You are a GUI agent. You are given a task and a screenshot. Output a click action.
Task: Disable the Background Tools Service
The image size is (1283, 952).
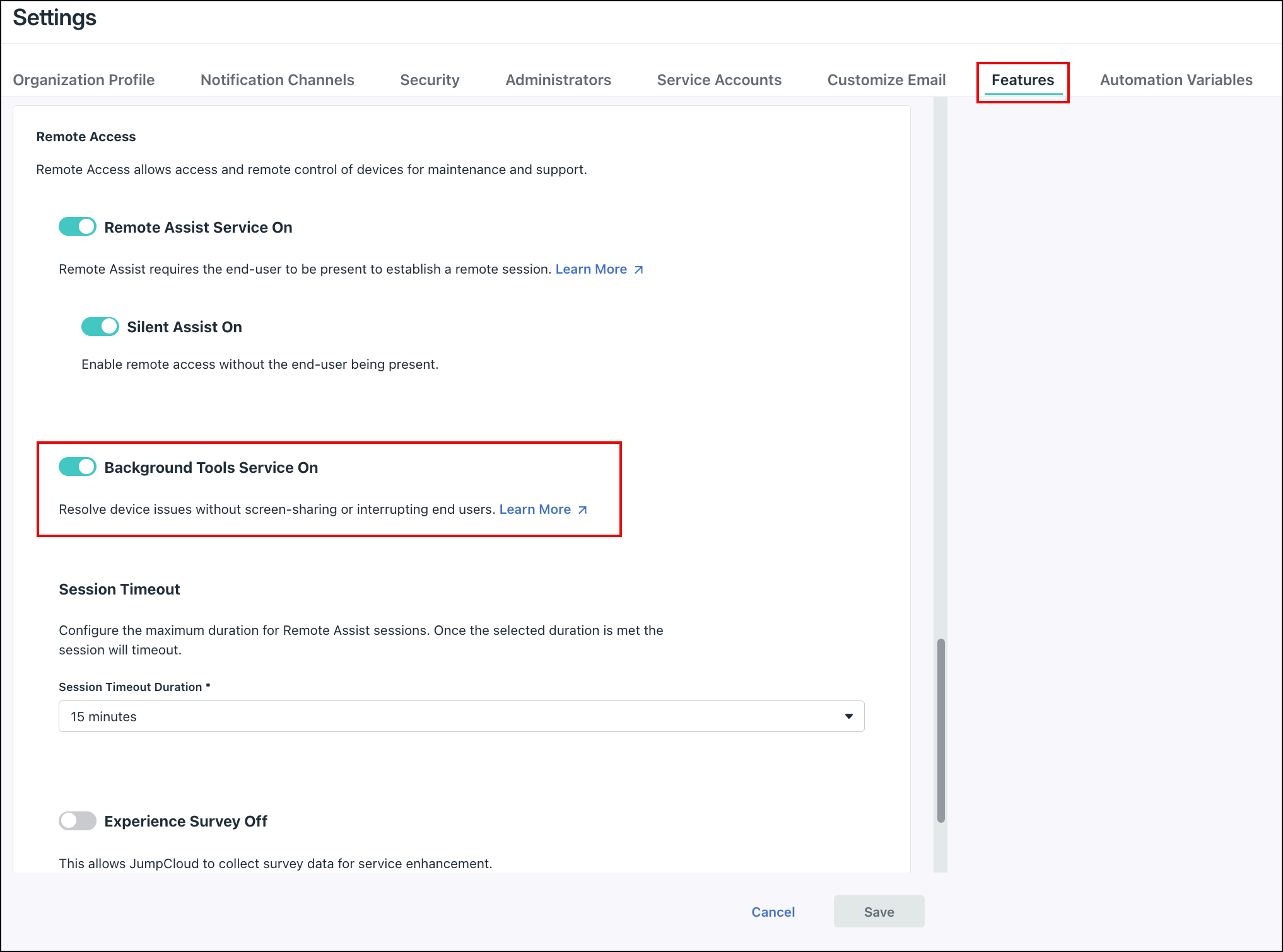[x=77, y=467]
